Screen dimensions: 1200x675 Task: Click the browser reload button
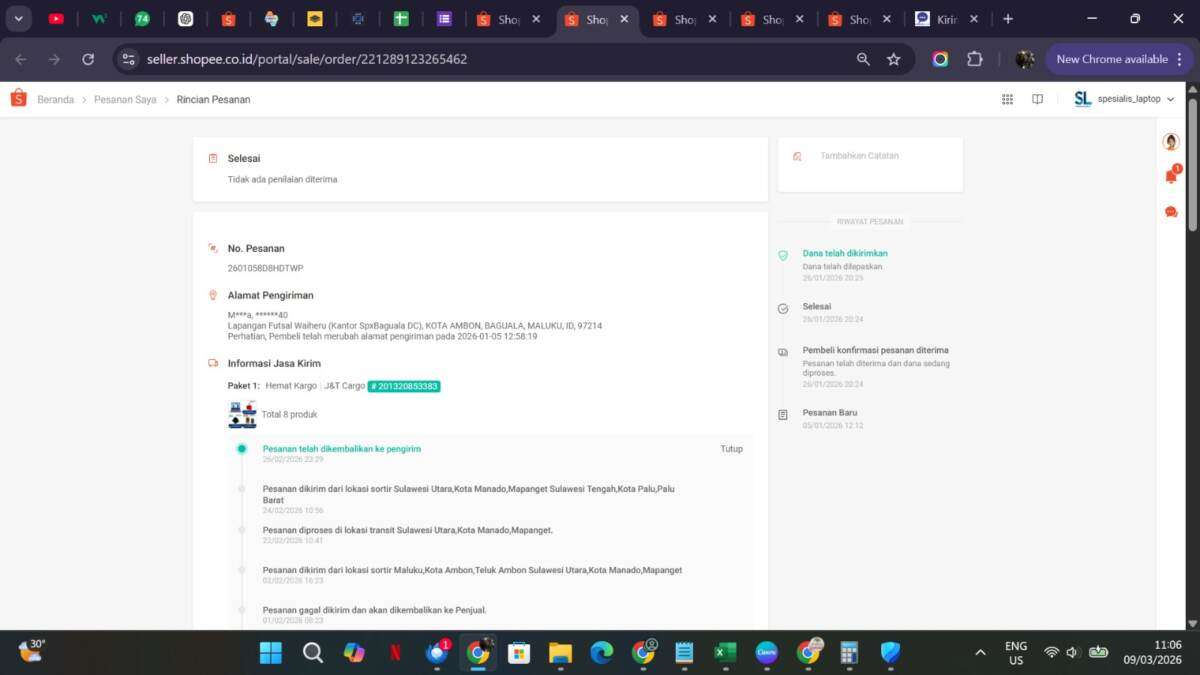point(88,59)
